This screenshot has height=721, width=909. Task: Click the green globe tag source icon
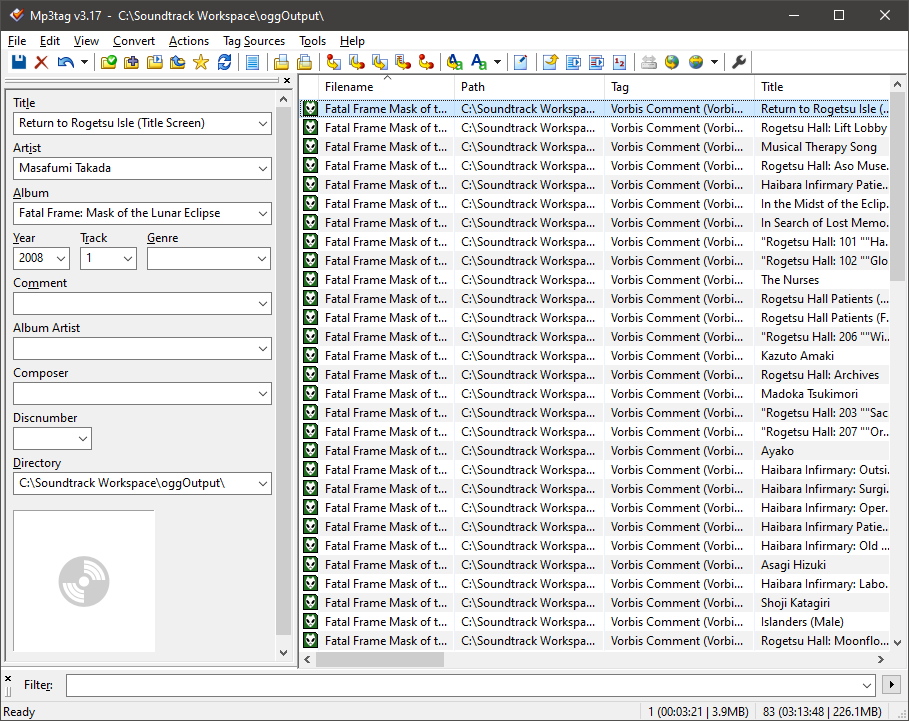(672, 62)
